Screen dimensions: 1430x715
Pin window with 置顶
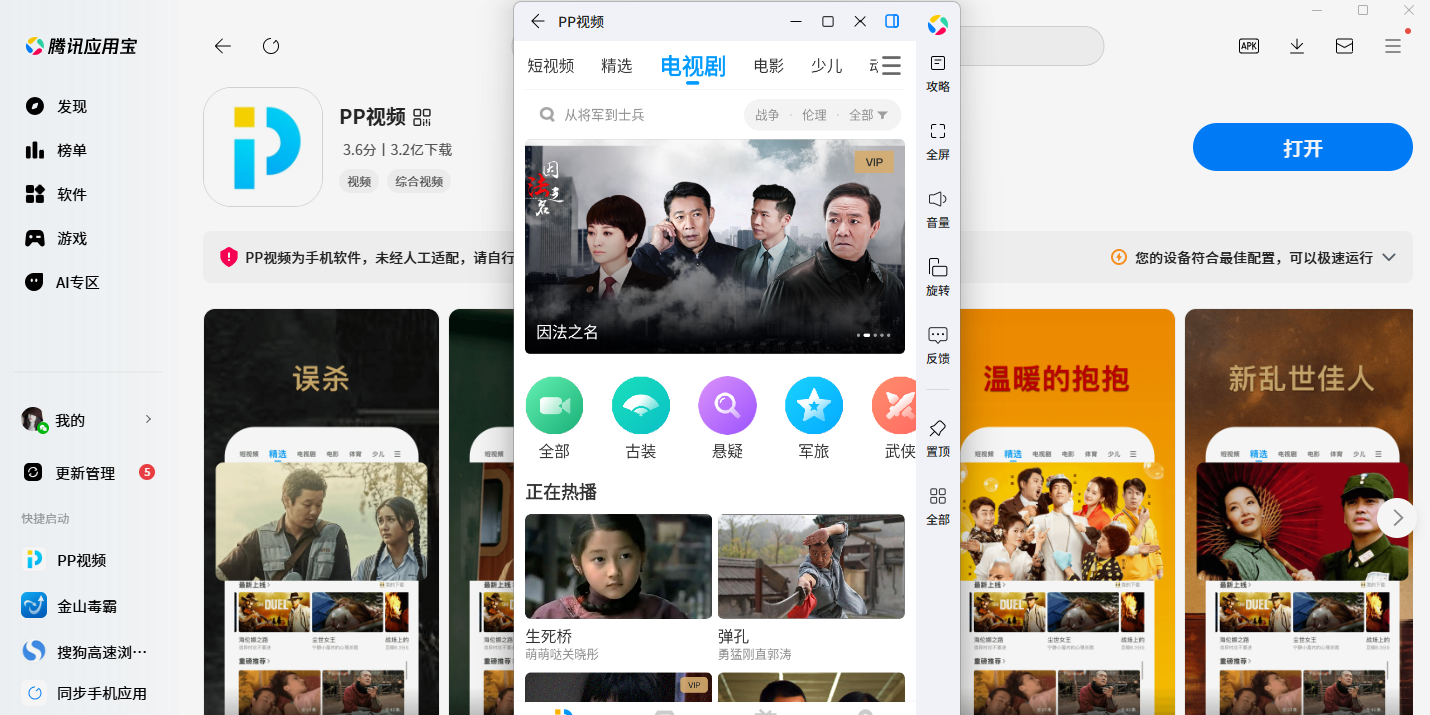pos(938,438)
